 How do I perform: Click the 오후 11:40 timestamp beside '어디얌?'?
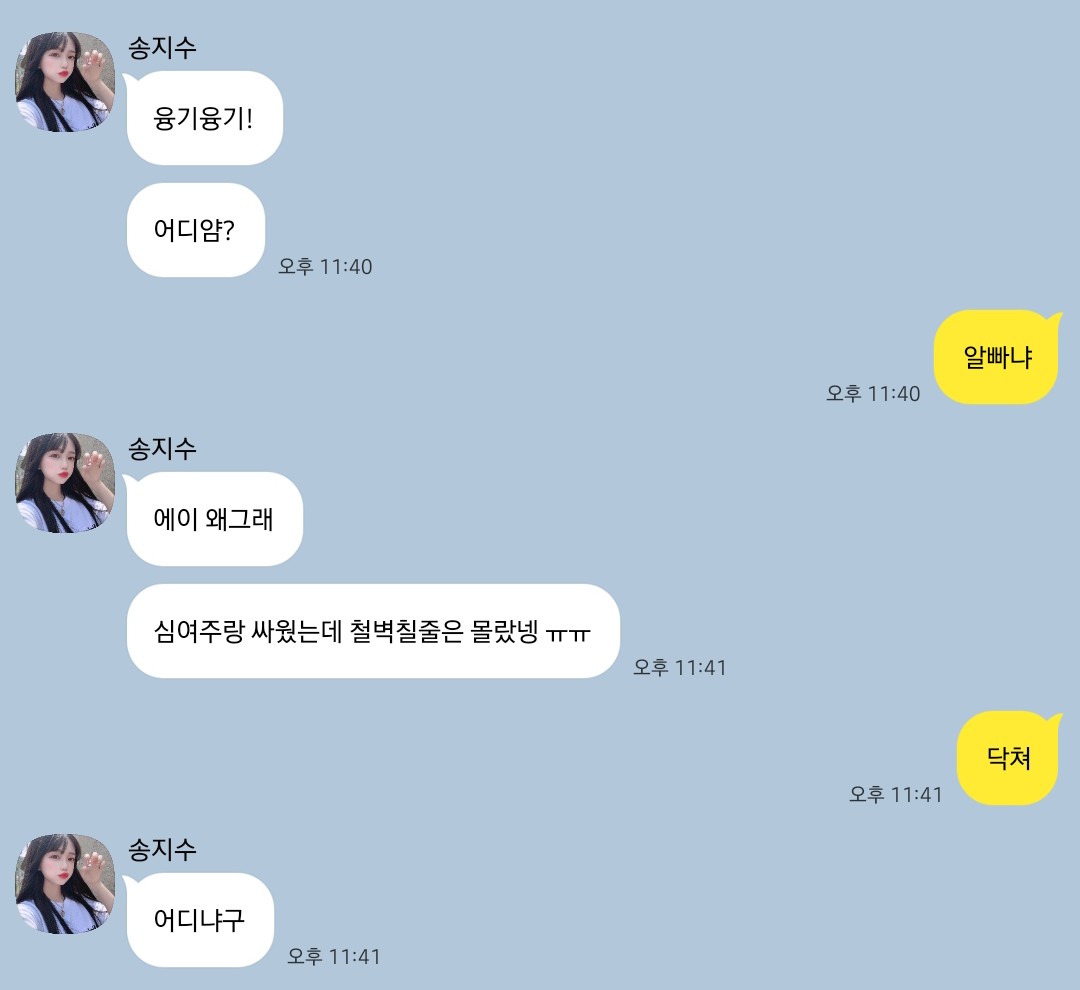[x=325, y=267]
